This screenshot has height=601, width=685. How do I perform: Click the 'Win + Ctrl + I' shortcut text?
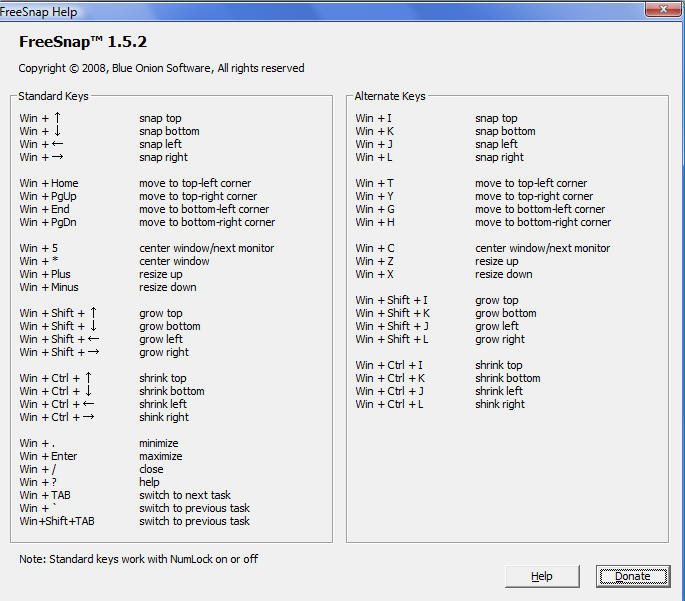[389, 365]
